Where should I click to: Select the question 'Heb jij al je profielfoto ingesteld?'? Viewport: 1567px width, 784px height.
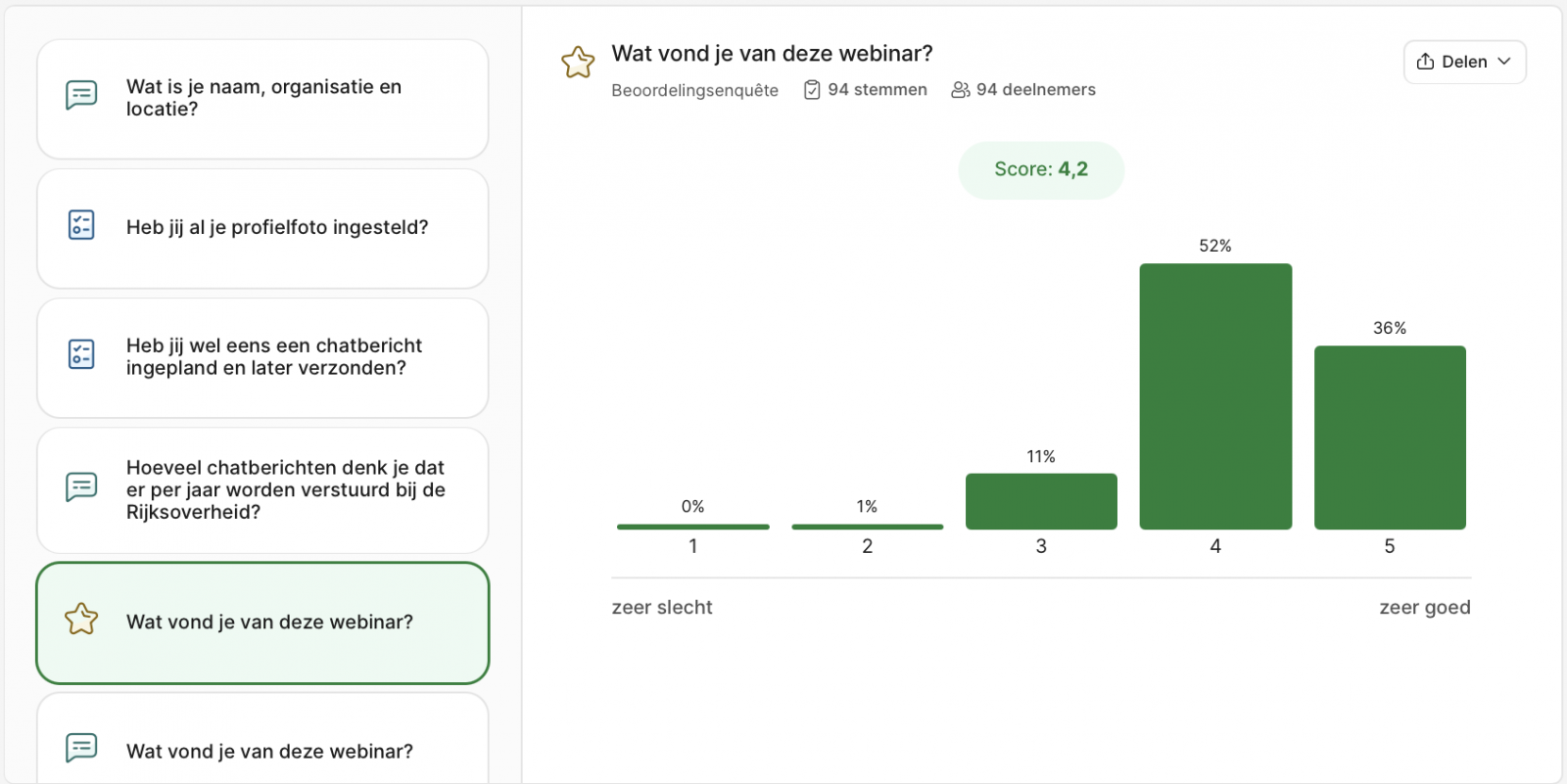click(262, 228)
